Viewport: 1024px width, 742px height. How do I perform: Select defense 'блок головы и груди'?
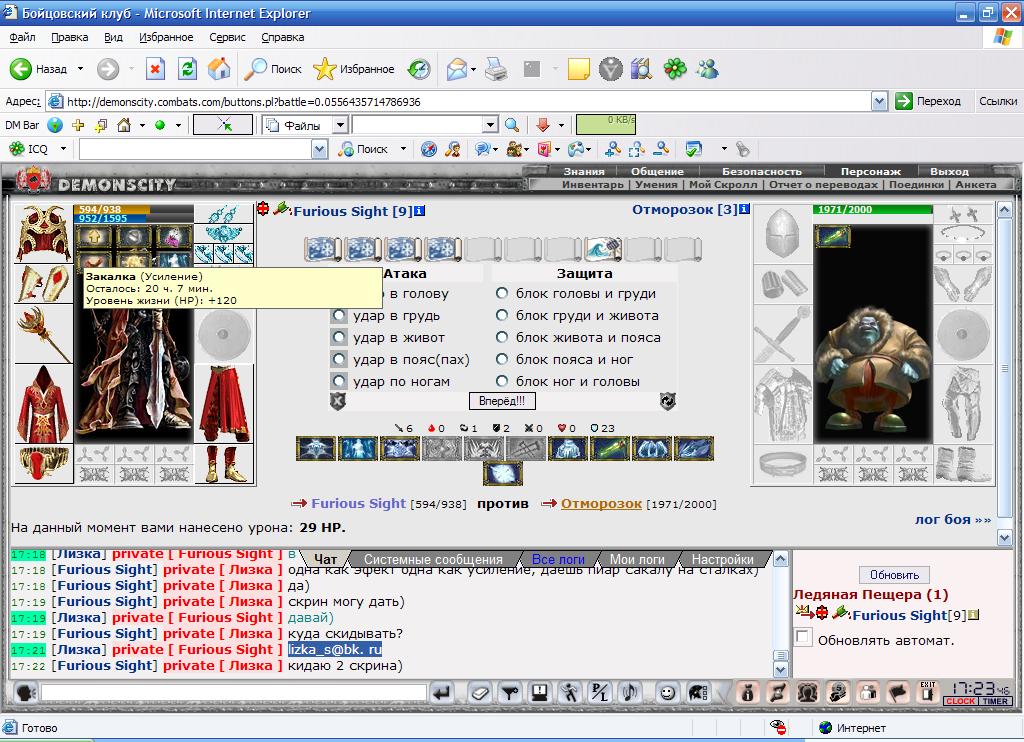[502, 293]
